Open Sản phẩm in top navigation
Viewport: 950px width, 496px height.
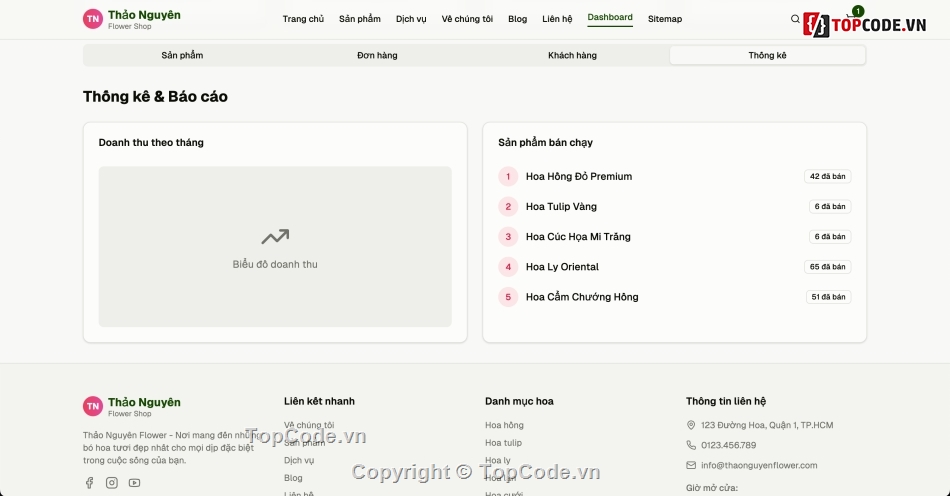tap(360, 19)
